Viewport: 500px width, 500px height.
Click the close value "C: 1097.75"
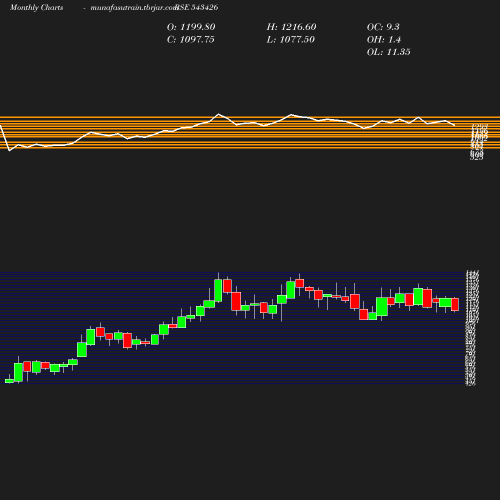pyautogui.click(x=191, y=40)
